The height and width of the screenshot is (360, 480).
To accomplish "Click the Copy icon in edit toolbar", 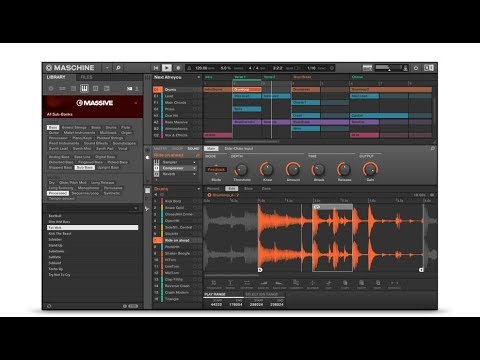I will (345, 284).
